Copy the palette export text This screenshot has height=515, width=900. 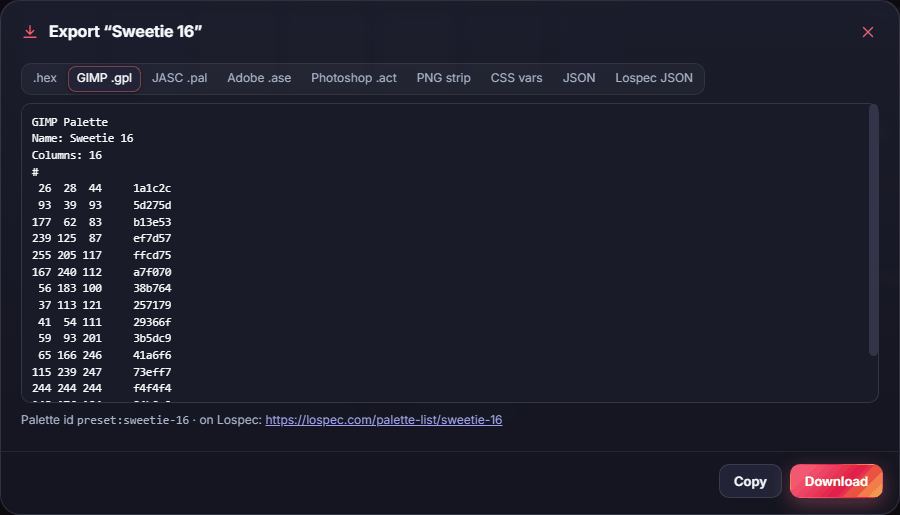point(750,481)
